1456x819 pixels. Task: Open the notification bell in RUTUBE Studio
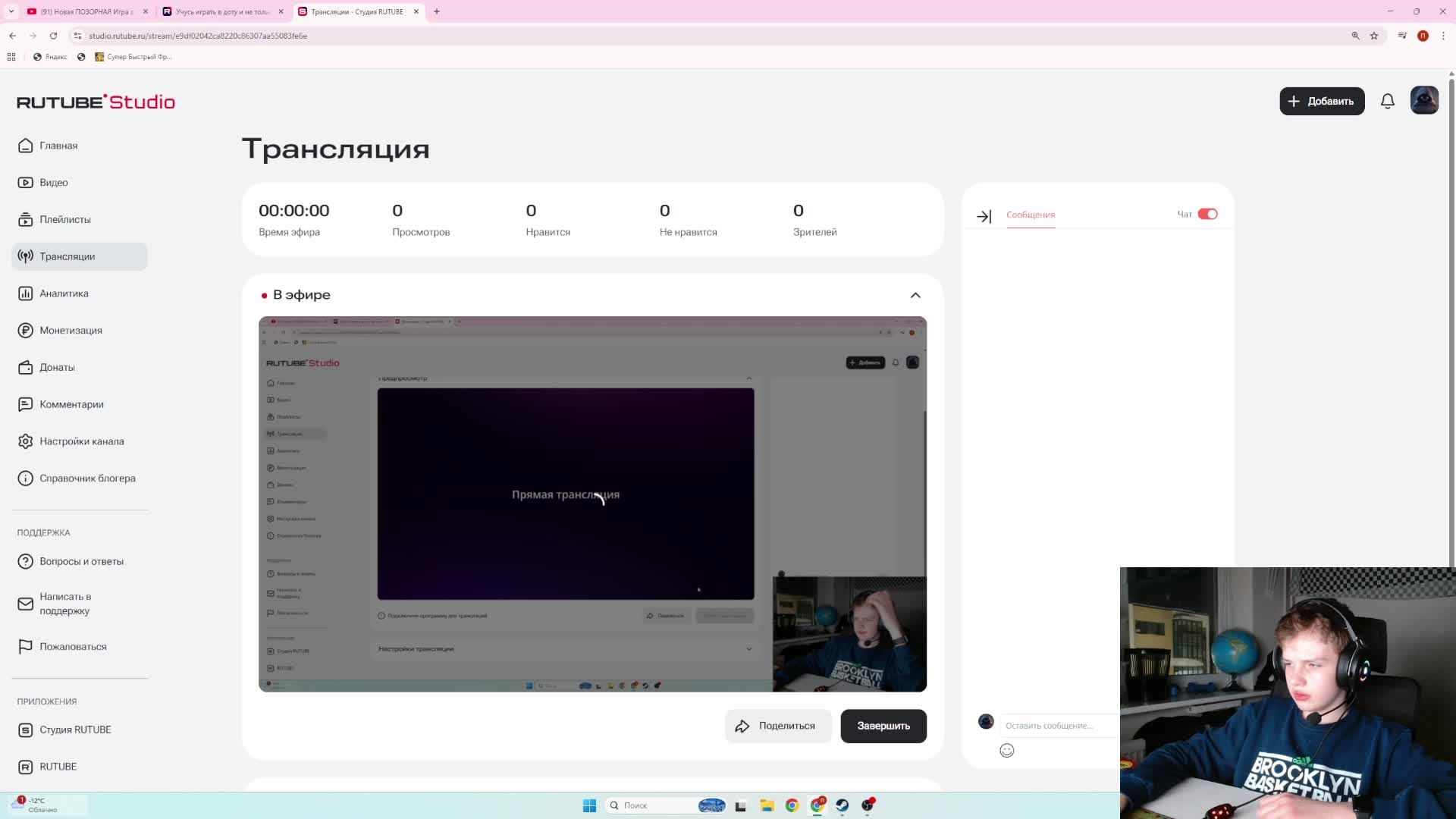point(1388,101)
